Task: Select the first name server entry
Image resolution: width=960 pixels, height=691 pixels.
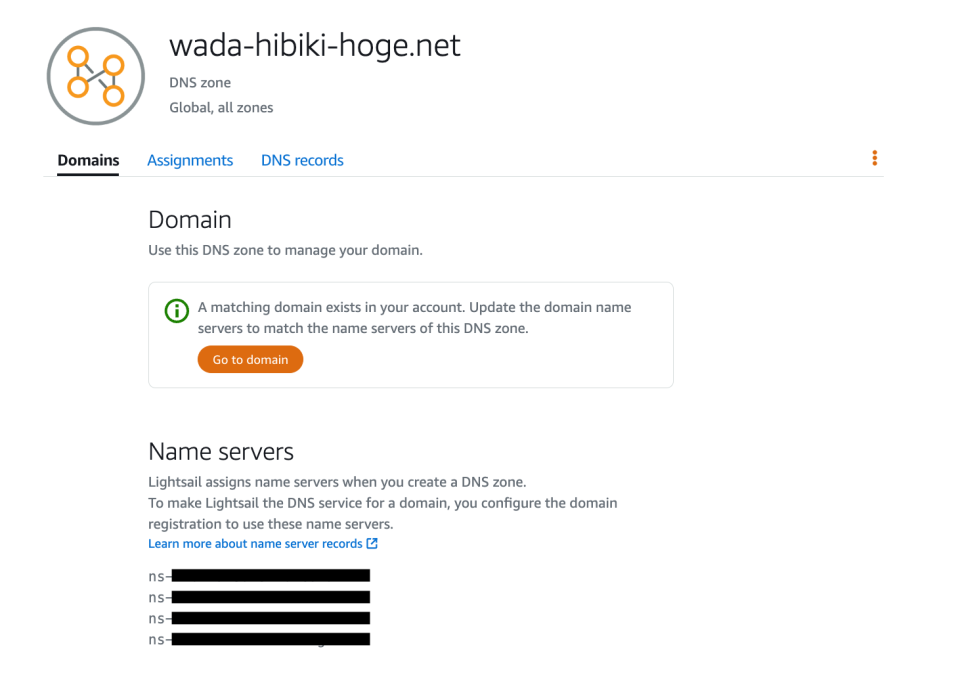Action: [x=258, y=576]
